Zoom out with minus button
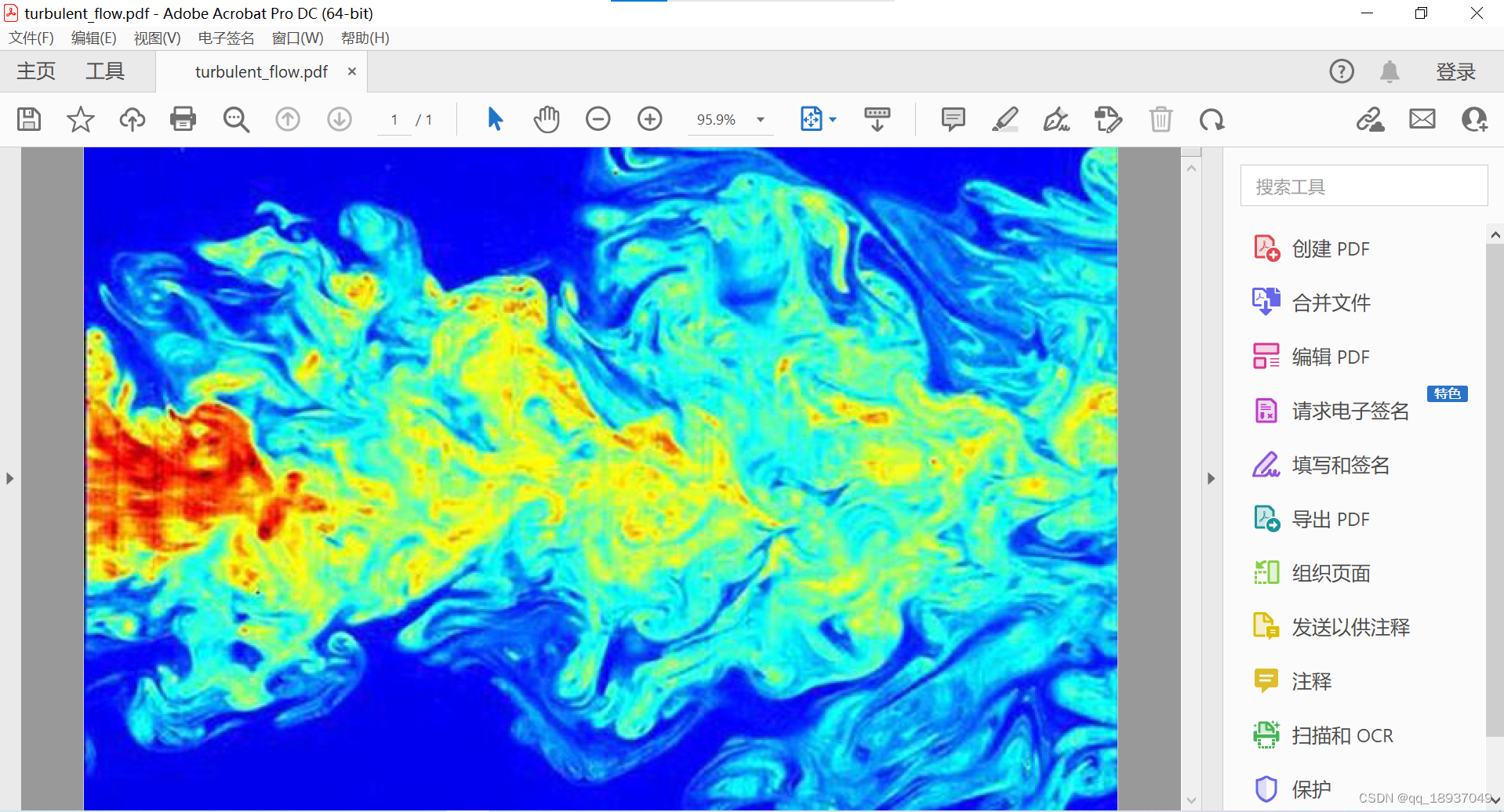This screenshot has height=812, width=1504. click(x=598, y=119)
